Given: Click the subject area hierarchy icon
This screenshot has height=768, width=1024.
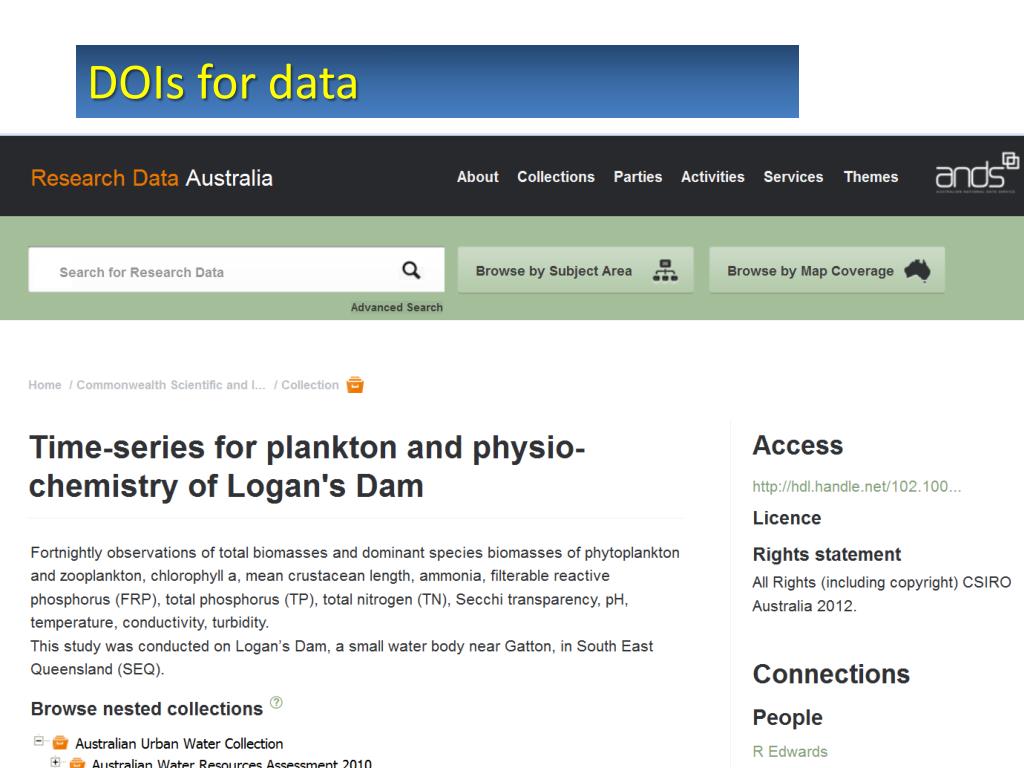Looking at the screenshot, I should point(665,270).
